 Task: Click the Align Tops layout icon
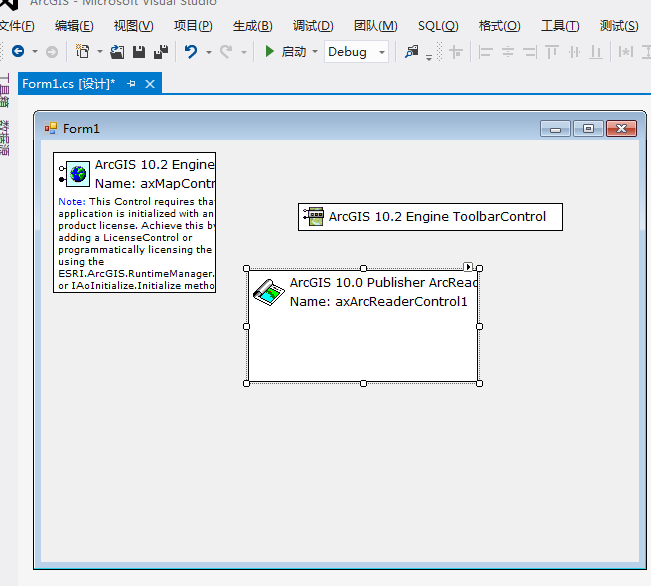tap(552, 52)
